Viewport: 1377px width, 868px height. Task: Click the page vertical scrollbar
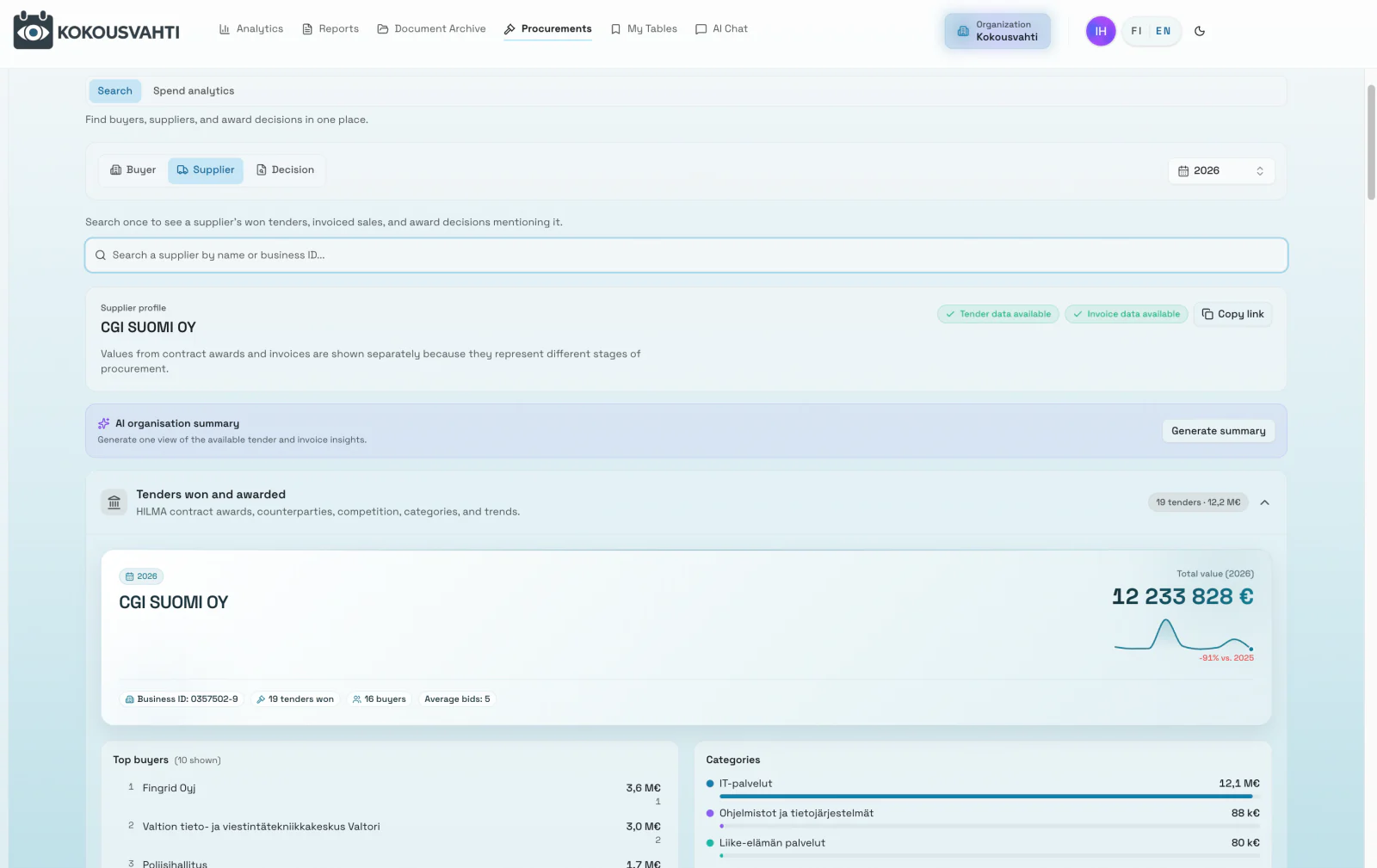1371,142
